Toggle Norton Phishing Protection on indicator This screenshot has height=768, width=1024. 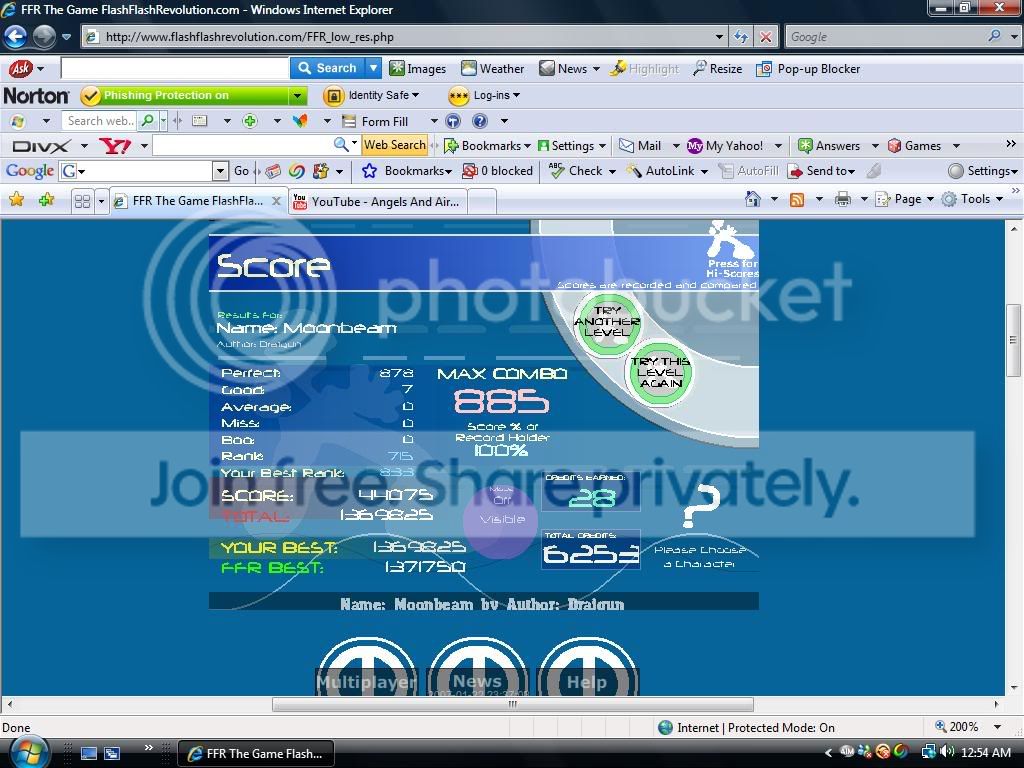pos(192,96)
